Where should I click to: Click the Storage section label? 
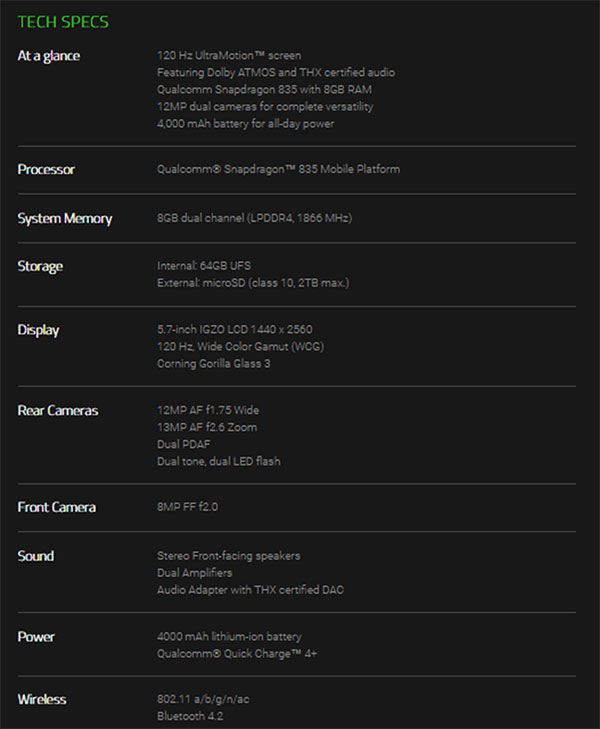40,266
